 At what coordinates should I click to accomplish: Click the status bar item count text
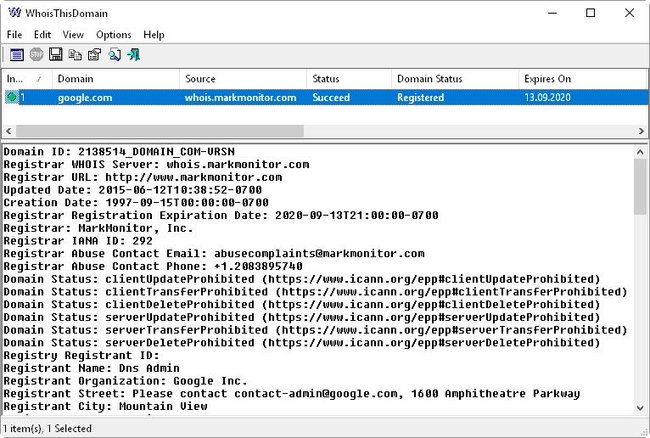pos(47,428)
